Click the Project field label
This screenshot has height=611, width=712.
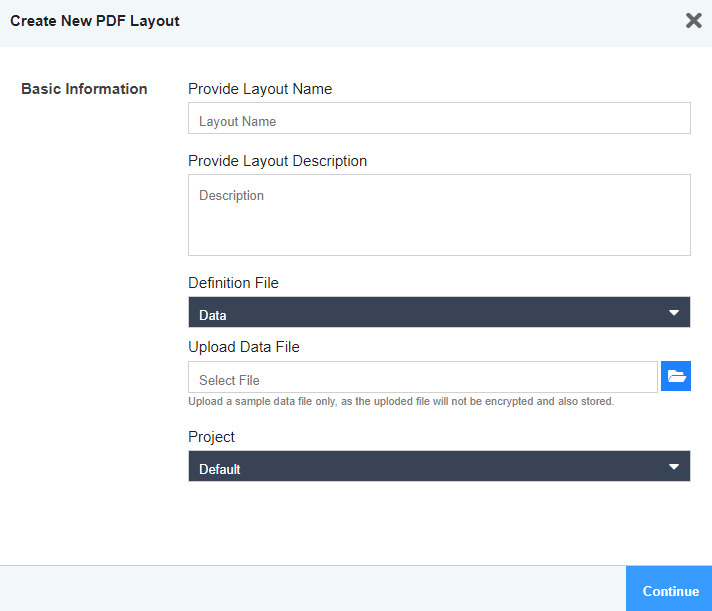tap(211, 437)
